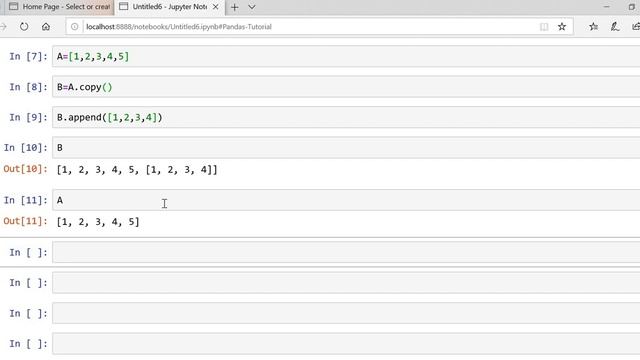The height and width of the screenshot is (360, 640).
Task: Select cell 7 containing A=[1,2,3,4,5]
Action: point(346,56)
